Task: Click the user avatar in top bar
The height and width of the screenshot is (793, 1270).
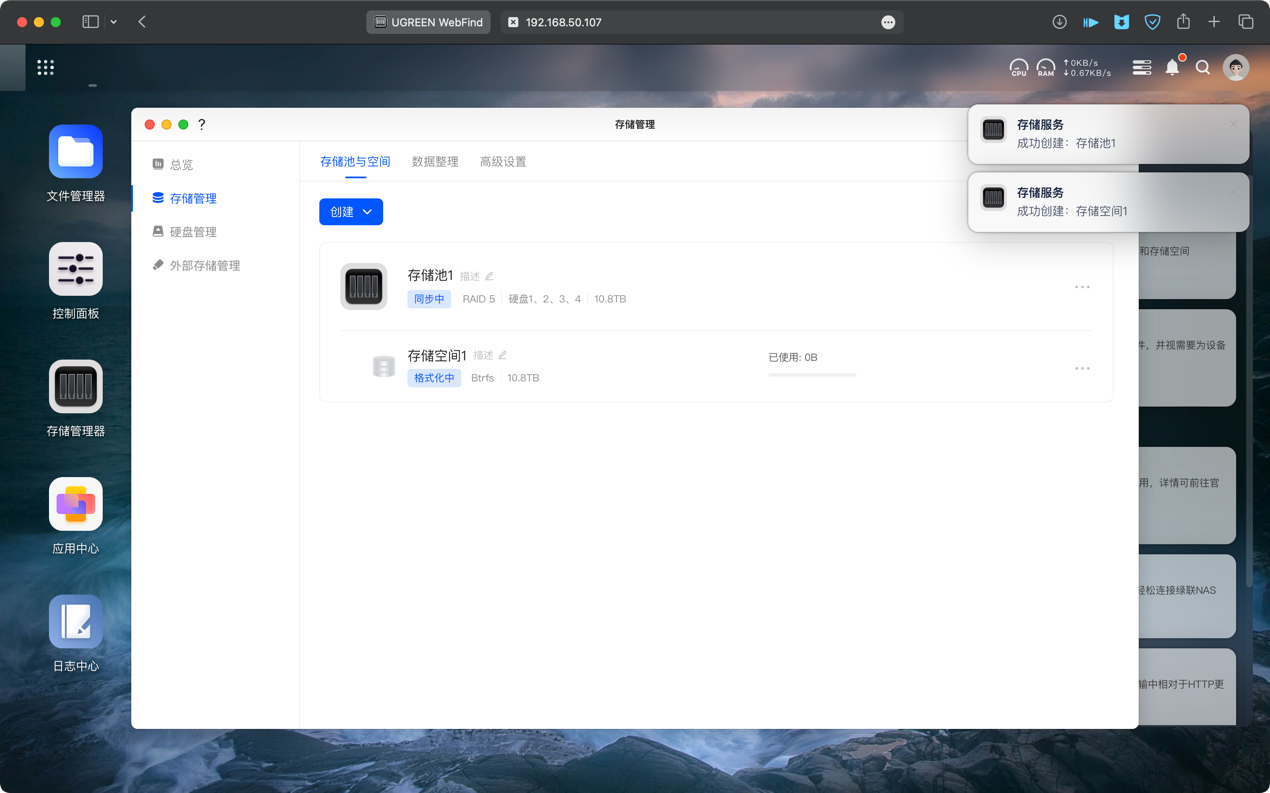Action: point(1236,68)
